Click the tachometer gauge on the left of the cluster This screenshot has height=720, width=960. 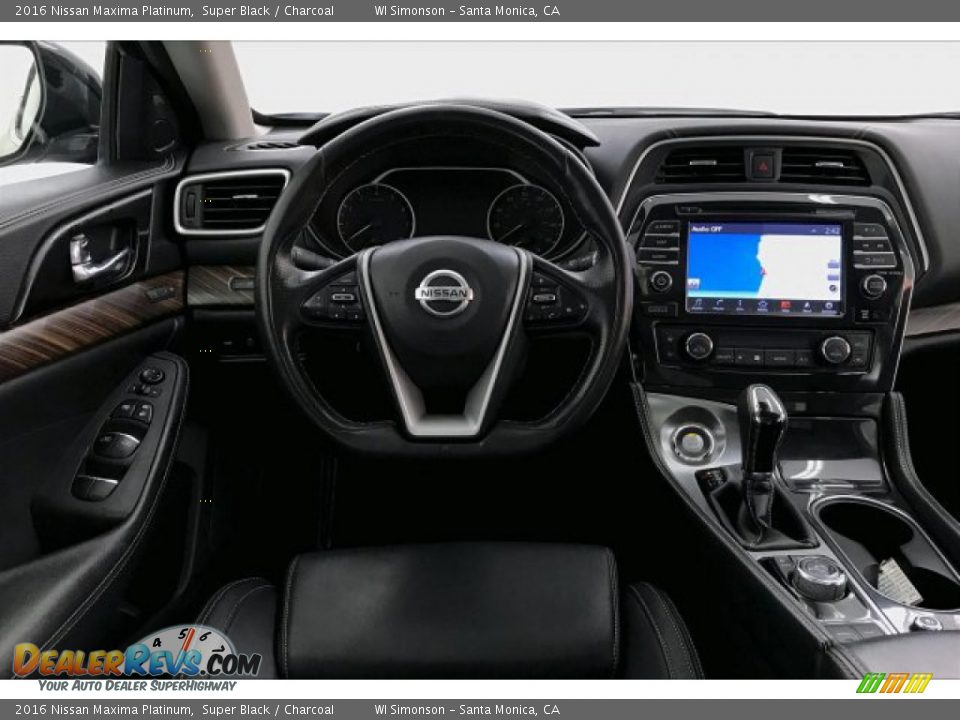click(x=375, y=219)
